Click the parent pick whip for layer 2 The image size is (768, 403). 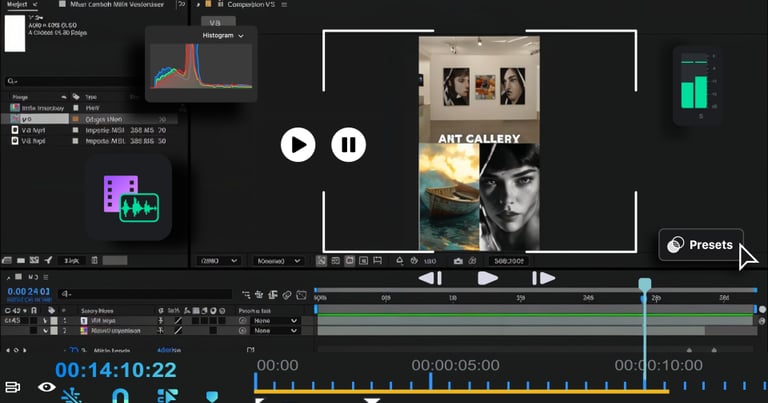tap(242, 331)
